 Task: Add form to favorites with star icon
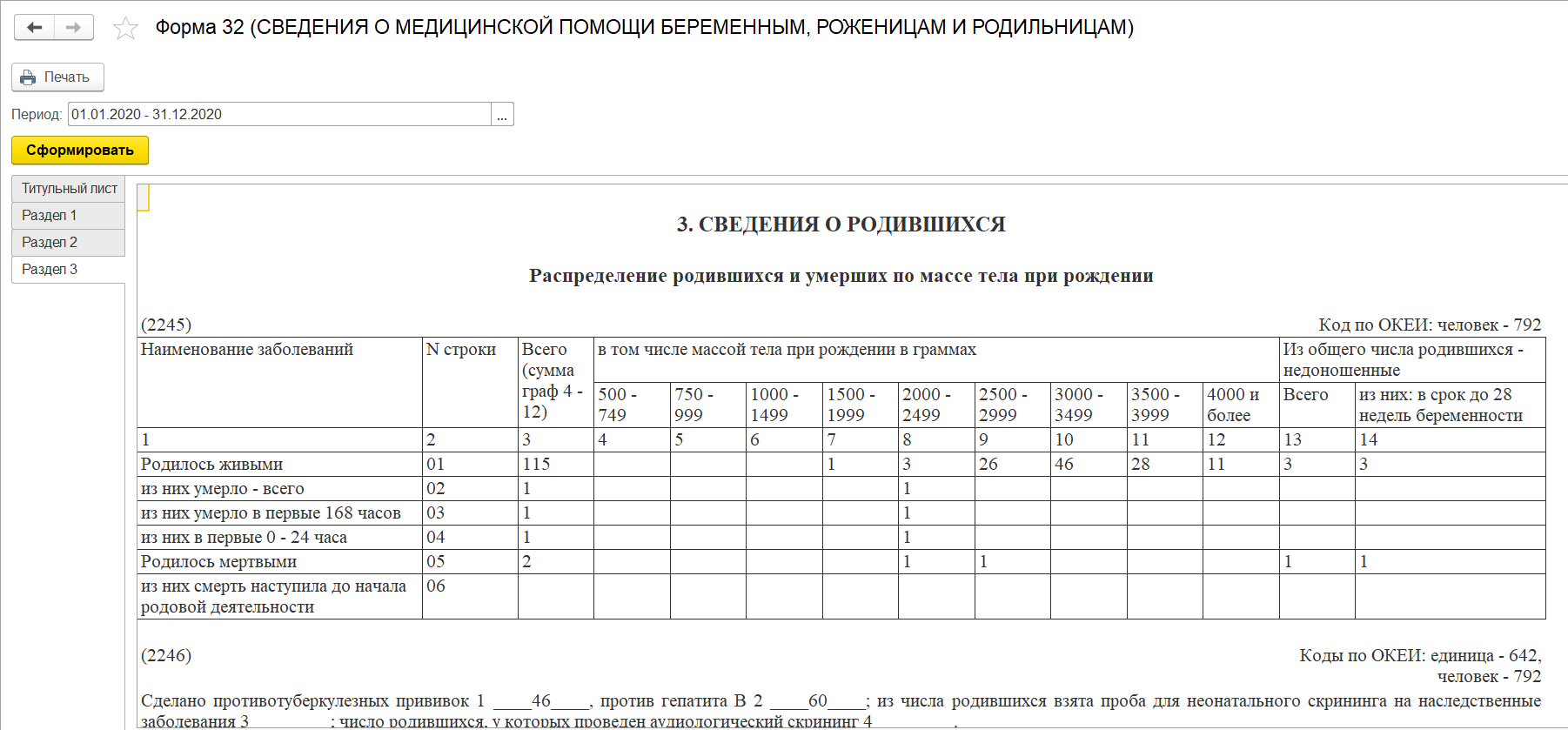coord(126,29)
